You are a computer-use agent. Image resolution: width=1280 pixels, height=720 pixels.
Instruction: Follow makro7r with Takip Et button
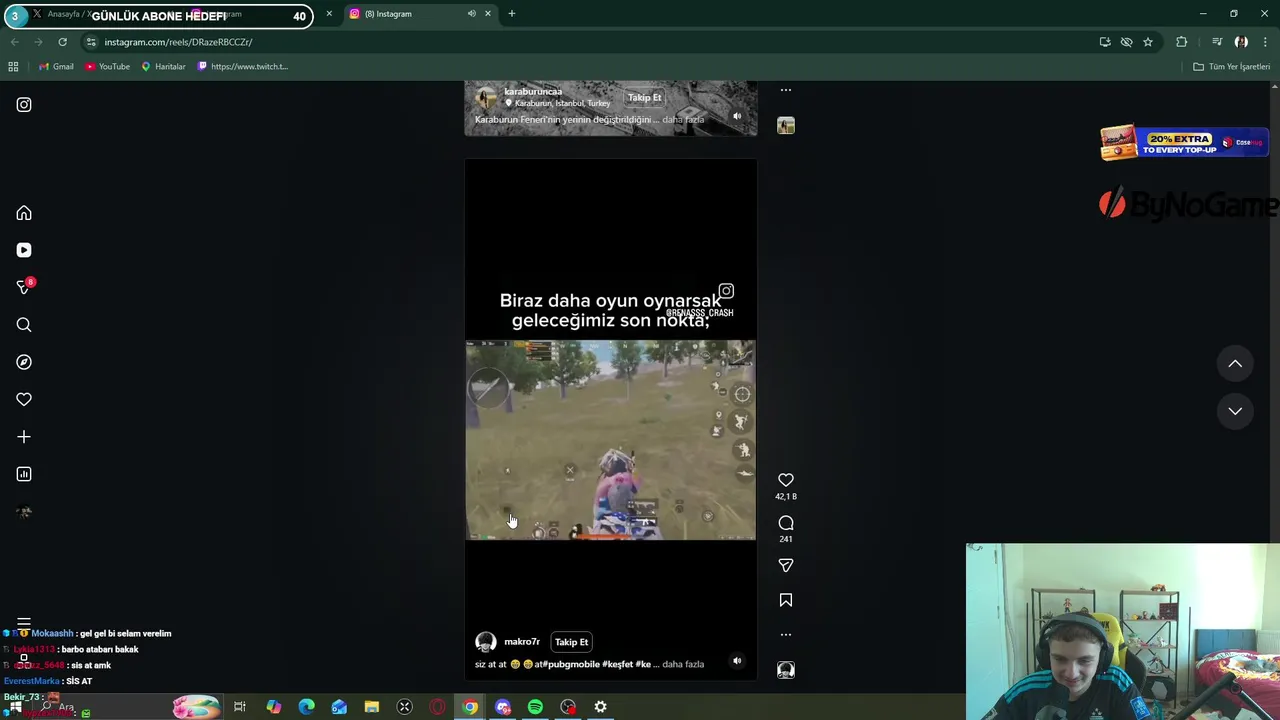[572, 642]
